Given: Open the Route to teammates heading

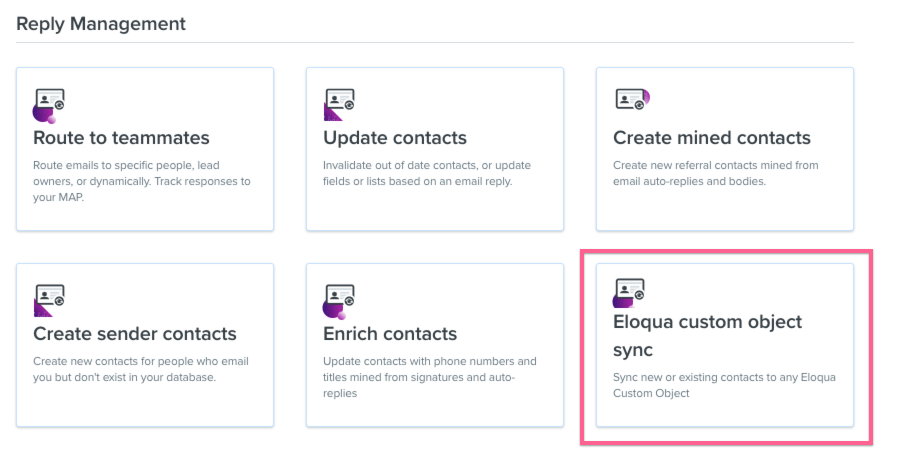Looking at the screenshot, I should (121, 138).
